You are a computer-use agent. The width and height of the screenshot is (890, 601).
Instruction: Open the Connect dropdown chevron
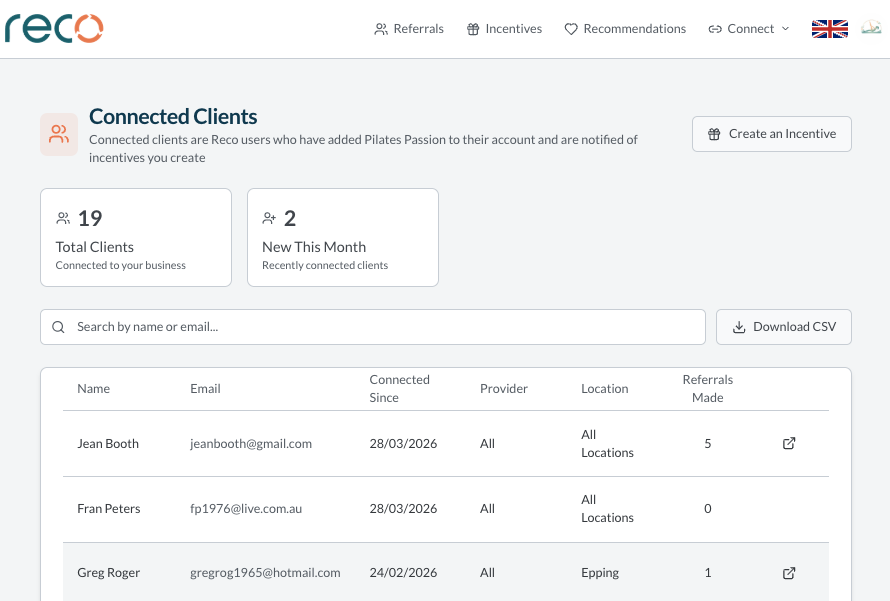pyautogui.click(x=783, y=29)
